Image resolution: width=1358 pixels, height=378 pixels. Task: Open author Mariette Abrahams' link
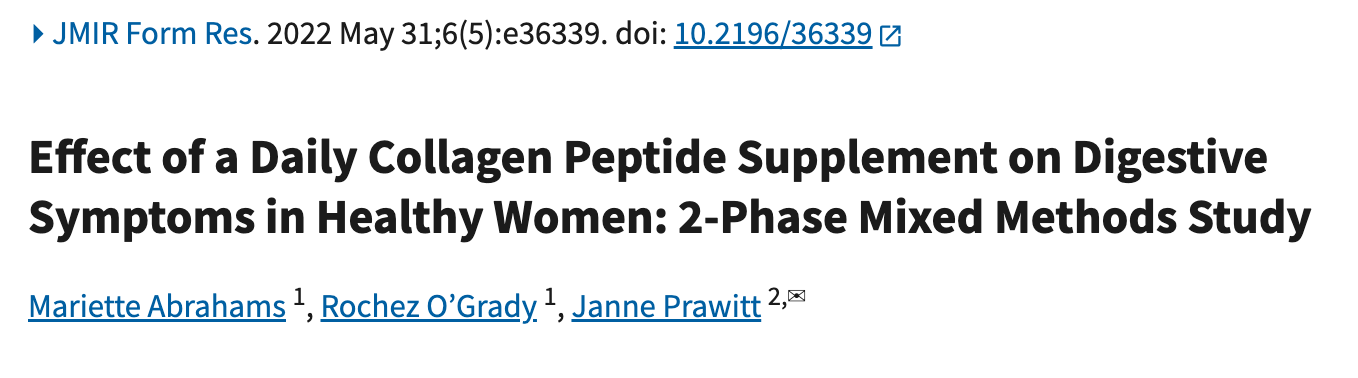click(x=158, y=307)
